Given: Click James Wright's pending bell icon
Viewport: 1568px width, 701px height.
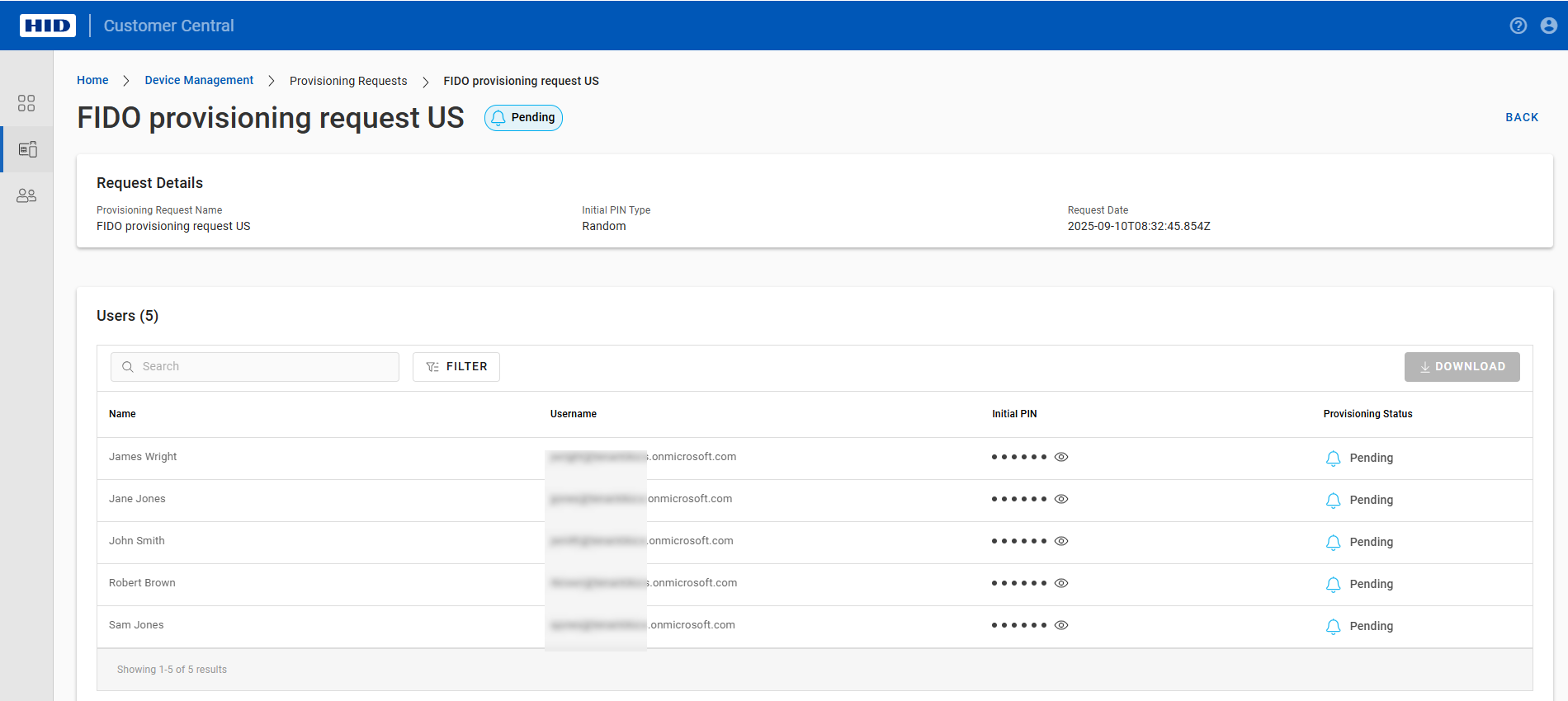Looking at the screenshot, I should coord(1333,459).
